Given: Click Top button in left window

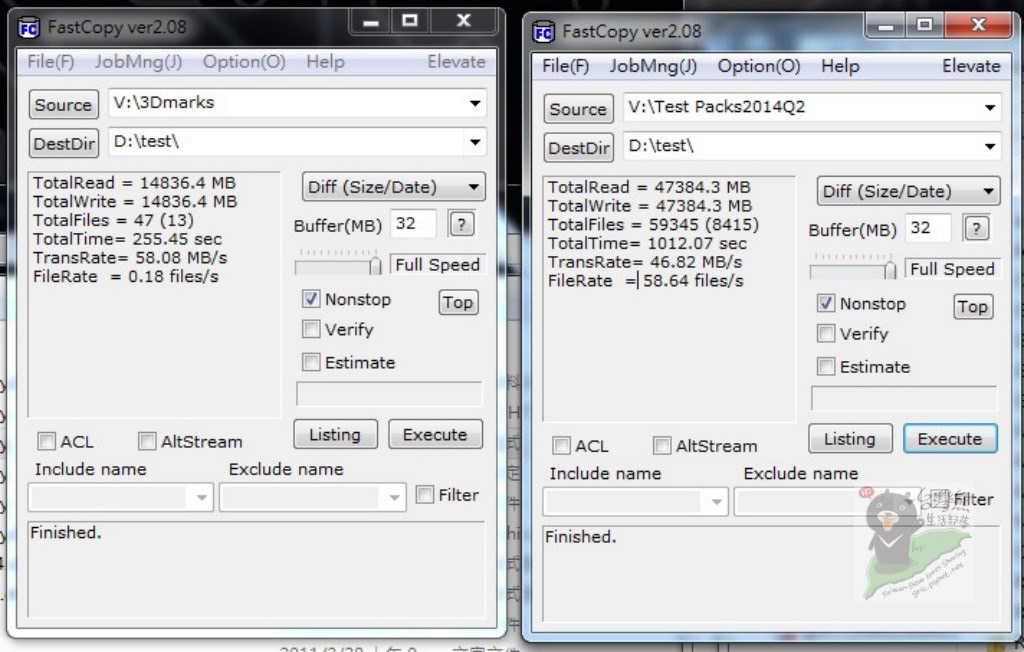Looking at the screenshot, I should [x=458, y=302].
